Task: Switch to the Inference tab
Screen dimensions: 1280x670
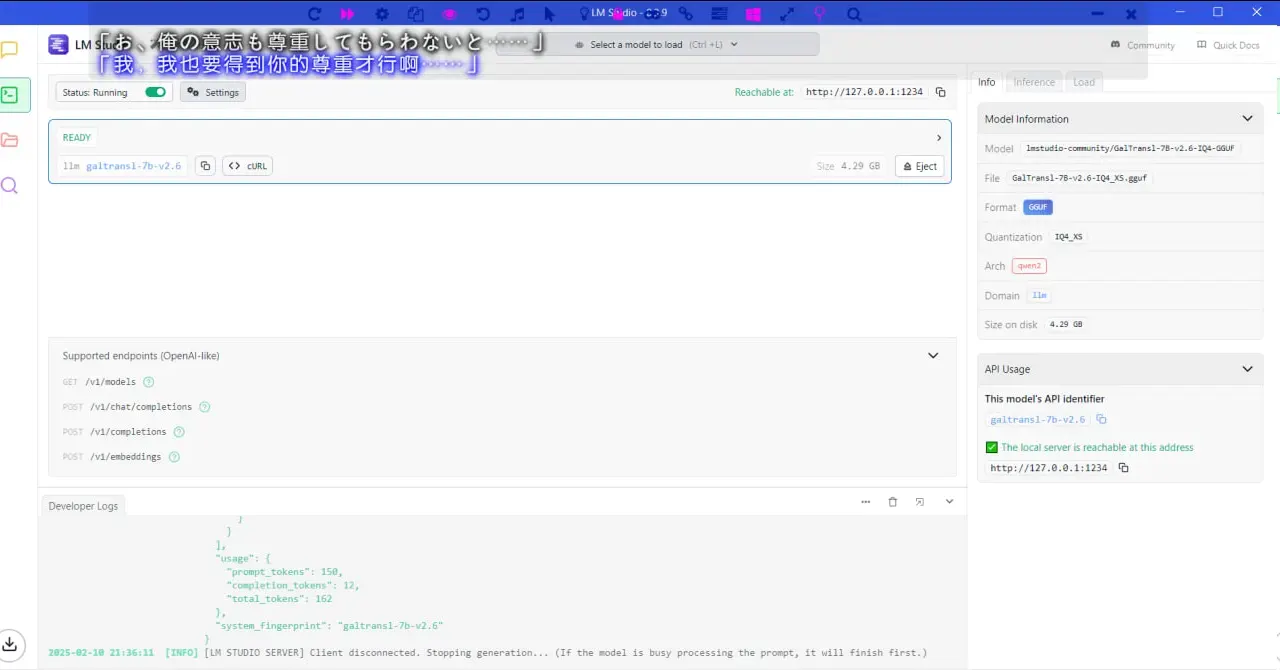Action: click(x=1034, y=82)
